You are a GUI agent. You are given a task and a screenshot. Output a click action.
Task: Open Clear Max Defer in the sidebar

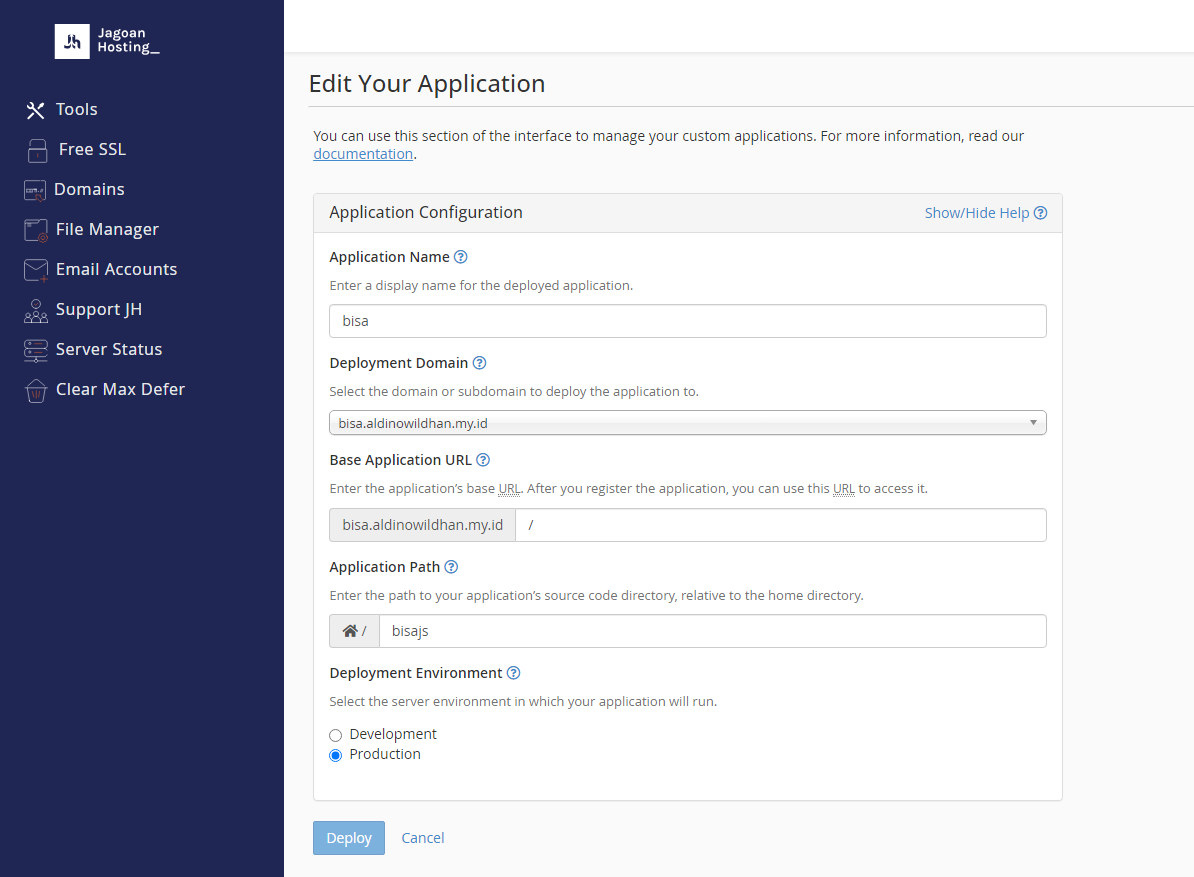120,390
